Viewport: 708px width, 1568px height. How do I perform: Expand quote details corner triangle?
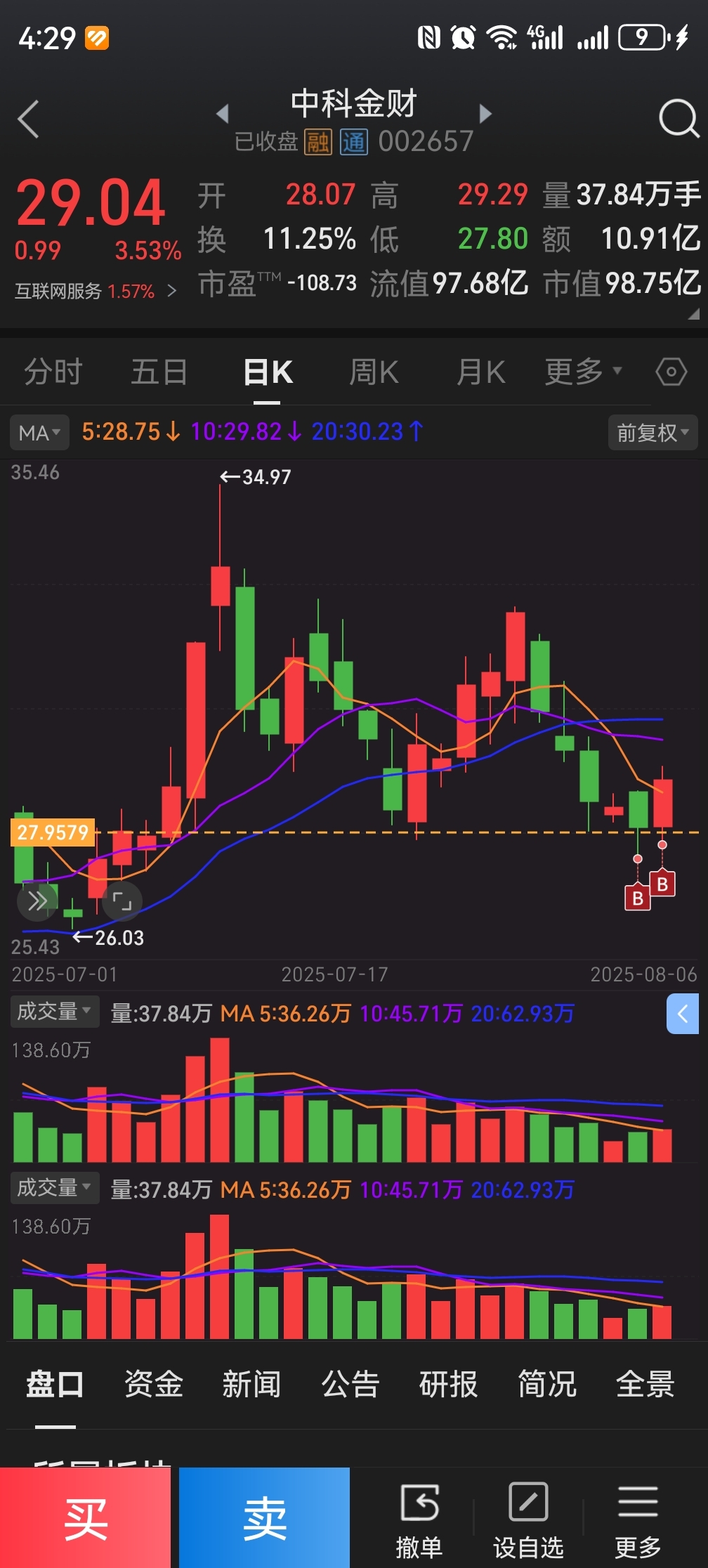click(x=694, y=314)
